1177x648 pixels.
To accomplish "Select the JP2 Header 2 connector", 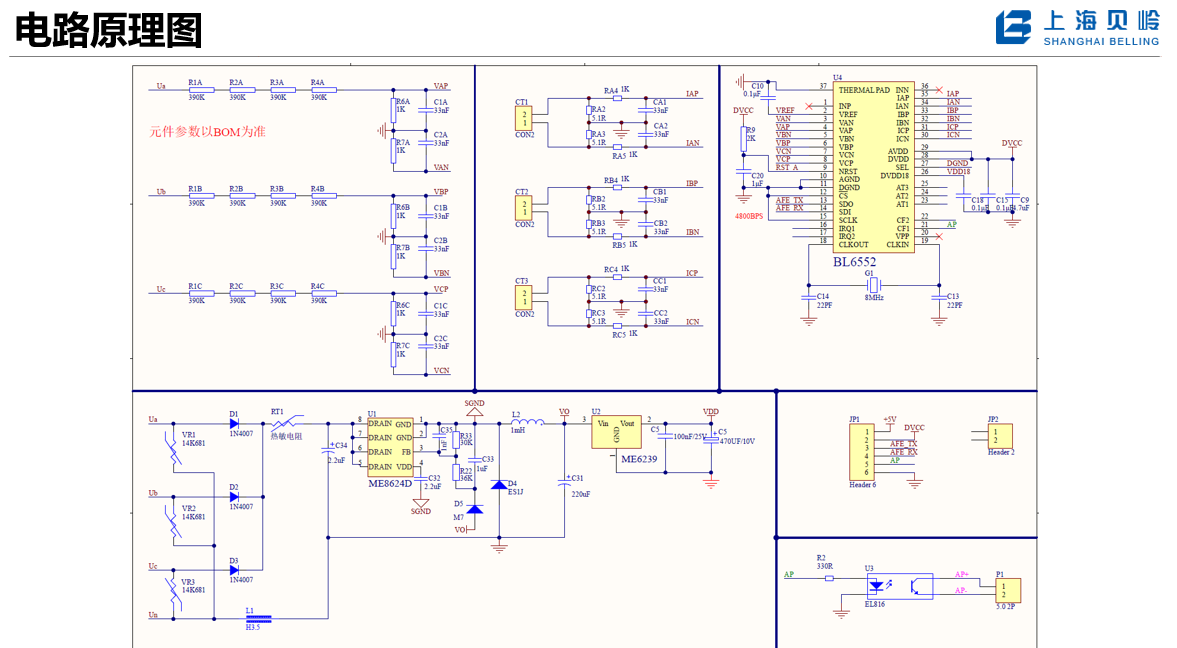I will [1000, 436].
